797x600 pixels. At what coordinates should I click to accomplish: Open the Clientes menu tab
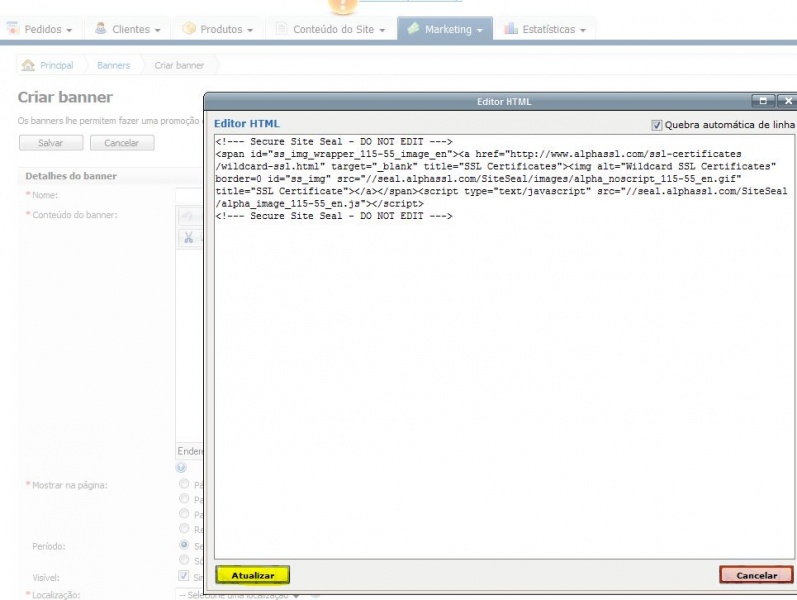[129, 29]
